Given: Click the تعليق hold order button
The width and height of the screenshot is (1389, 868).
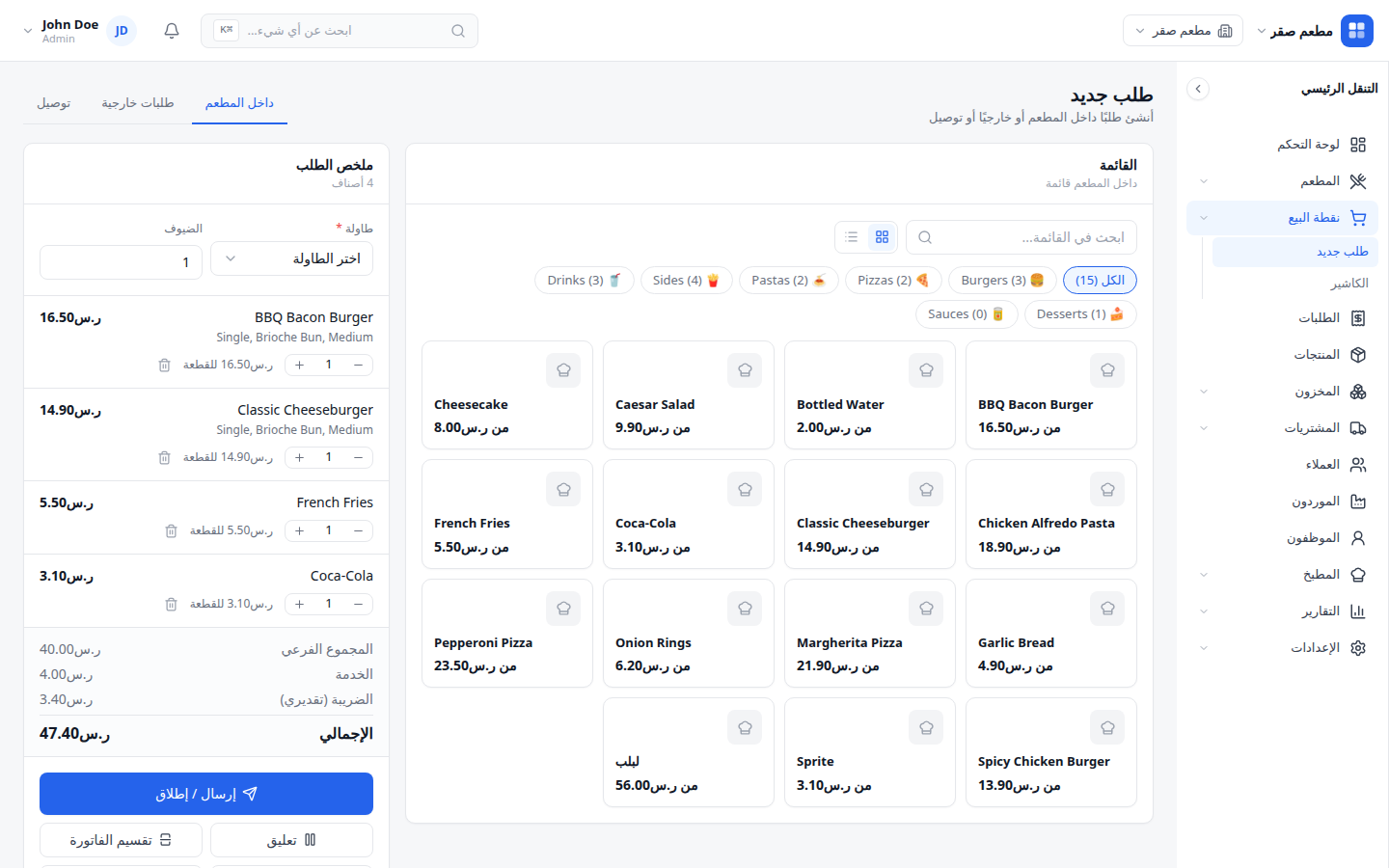Looking at the screenshot, I should tap(291, 840).
